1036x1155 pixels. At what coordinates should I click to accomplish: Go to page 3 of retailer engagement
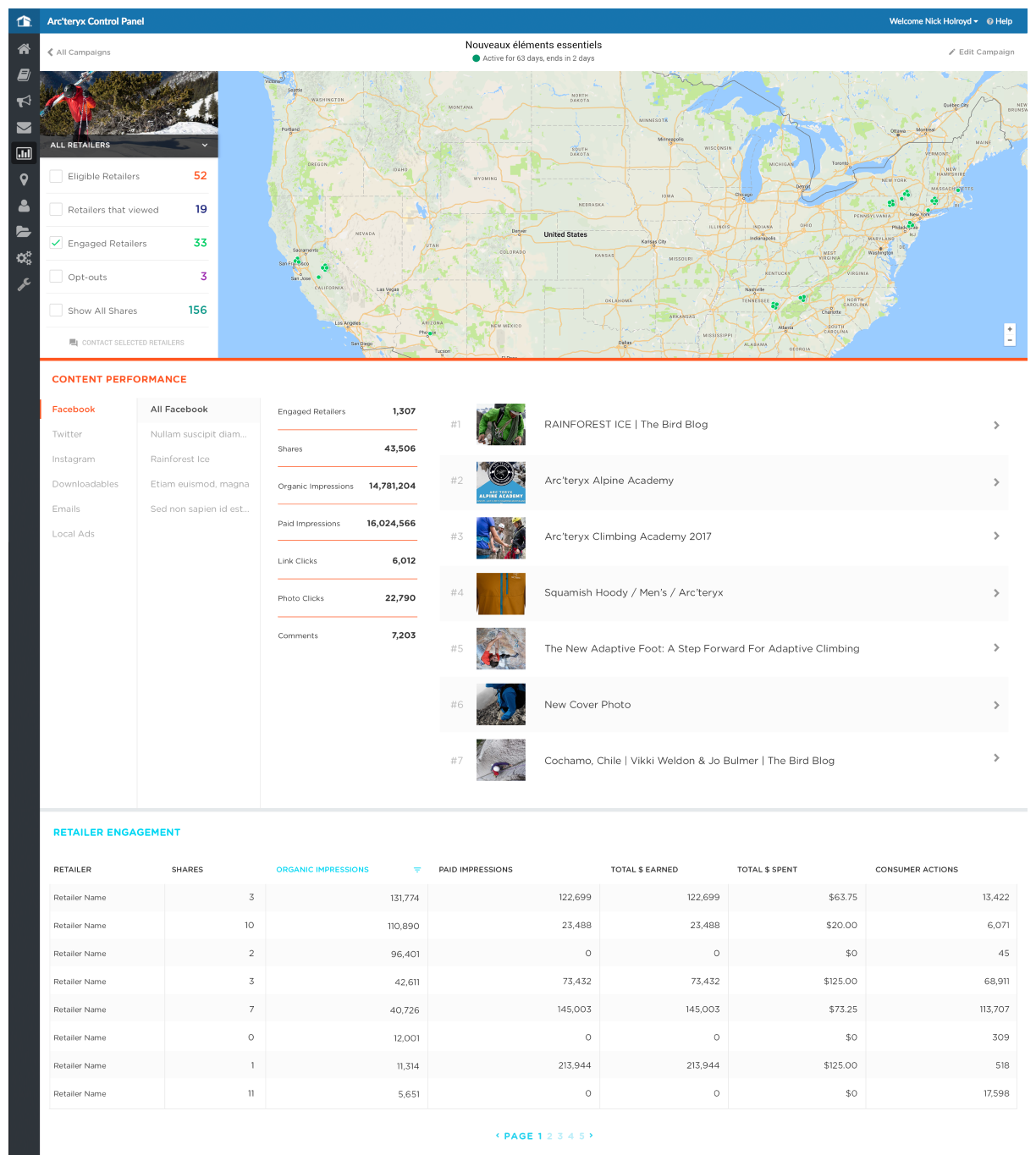(560, 1136)
